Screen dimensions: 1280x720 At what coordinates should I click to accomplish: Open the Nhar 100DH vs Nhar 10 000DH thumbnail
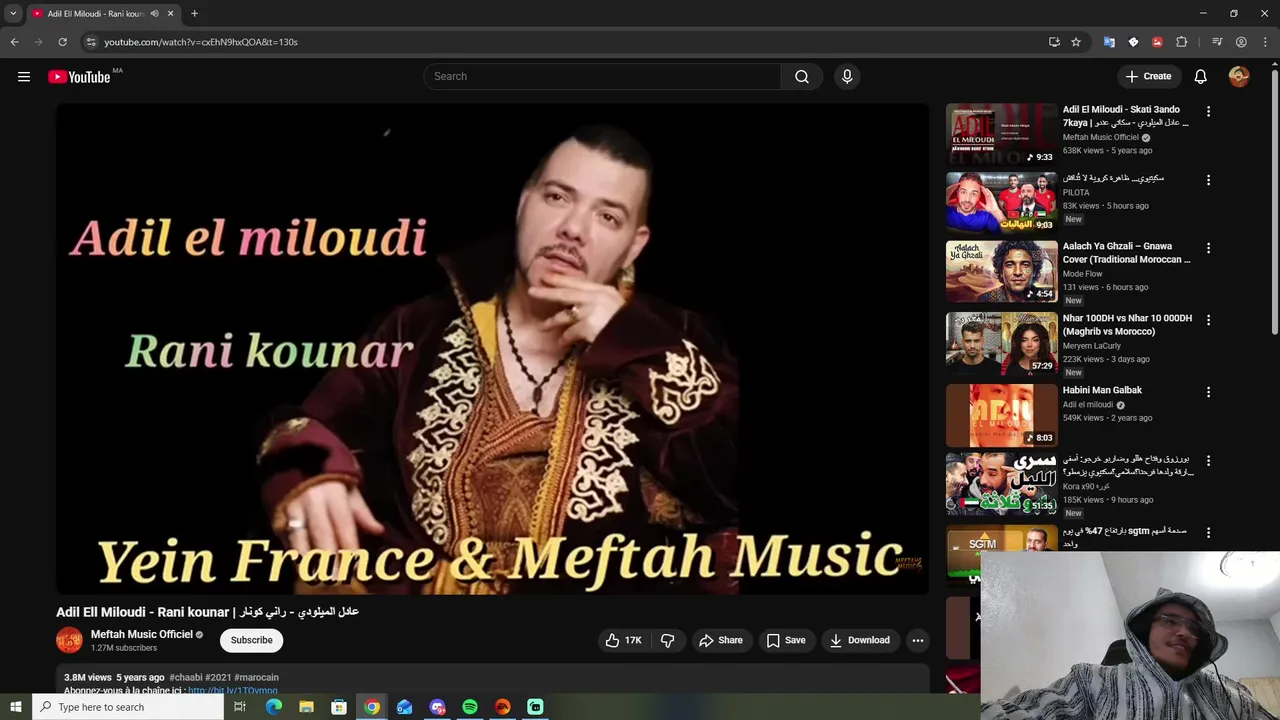pyautogui.click(x=1001, y=343)
